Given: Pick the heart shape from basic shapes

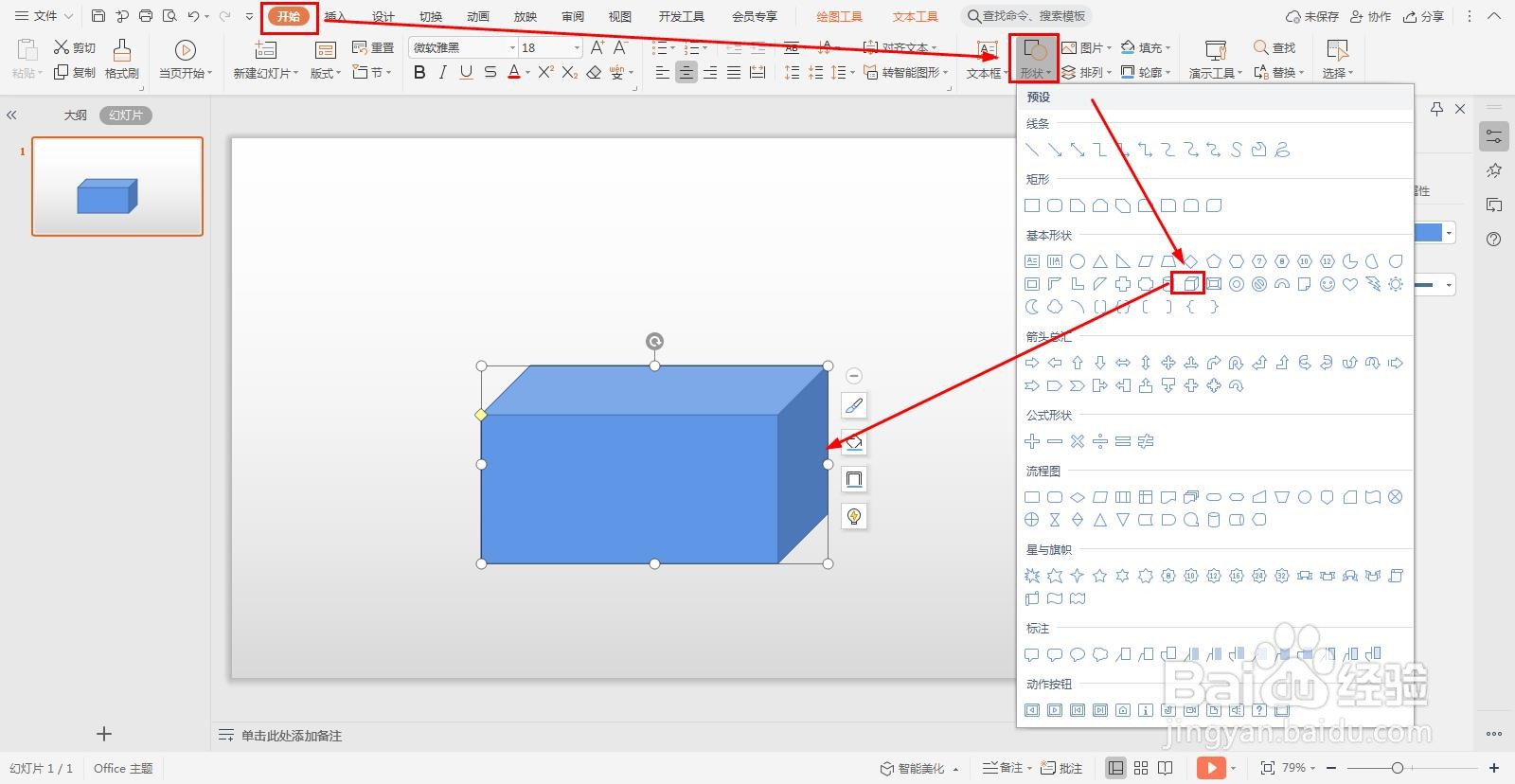Looking at the screenshot, I should 1350,284.
